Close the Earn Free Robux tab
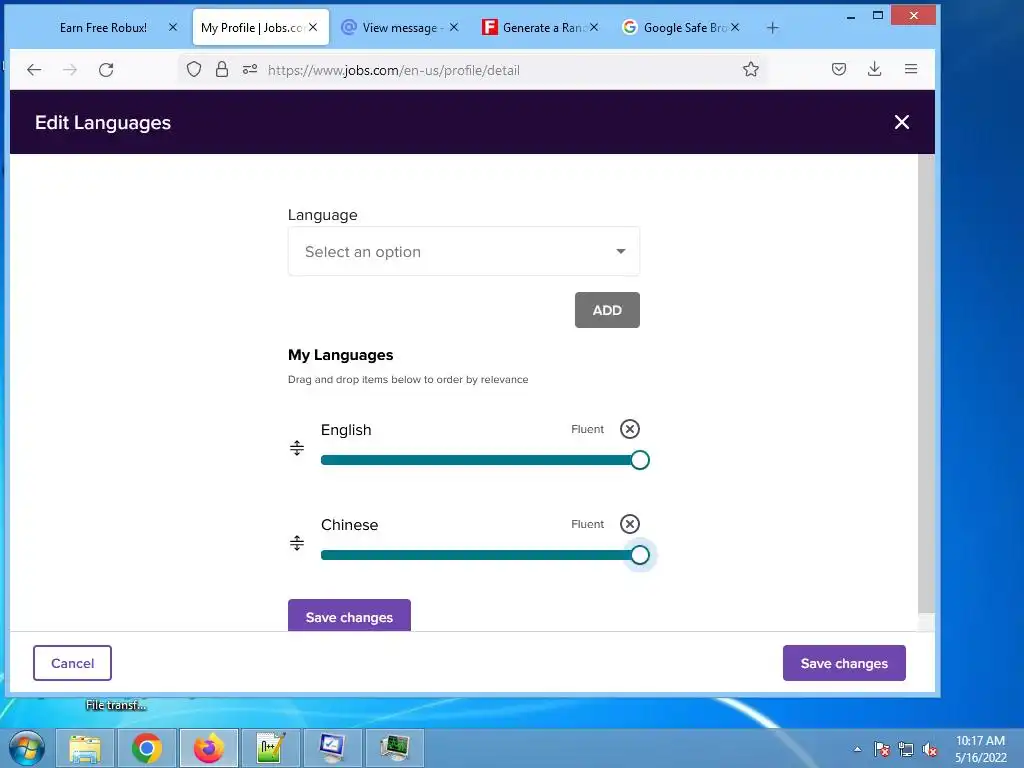Image resolution: width=1024 pixels, height=768 pixels. click(x=173, y=27)
